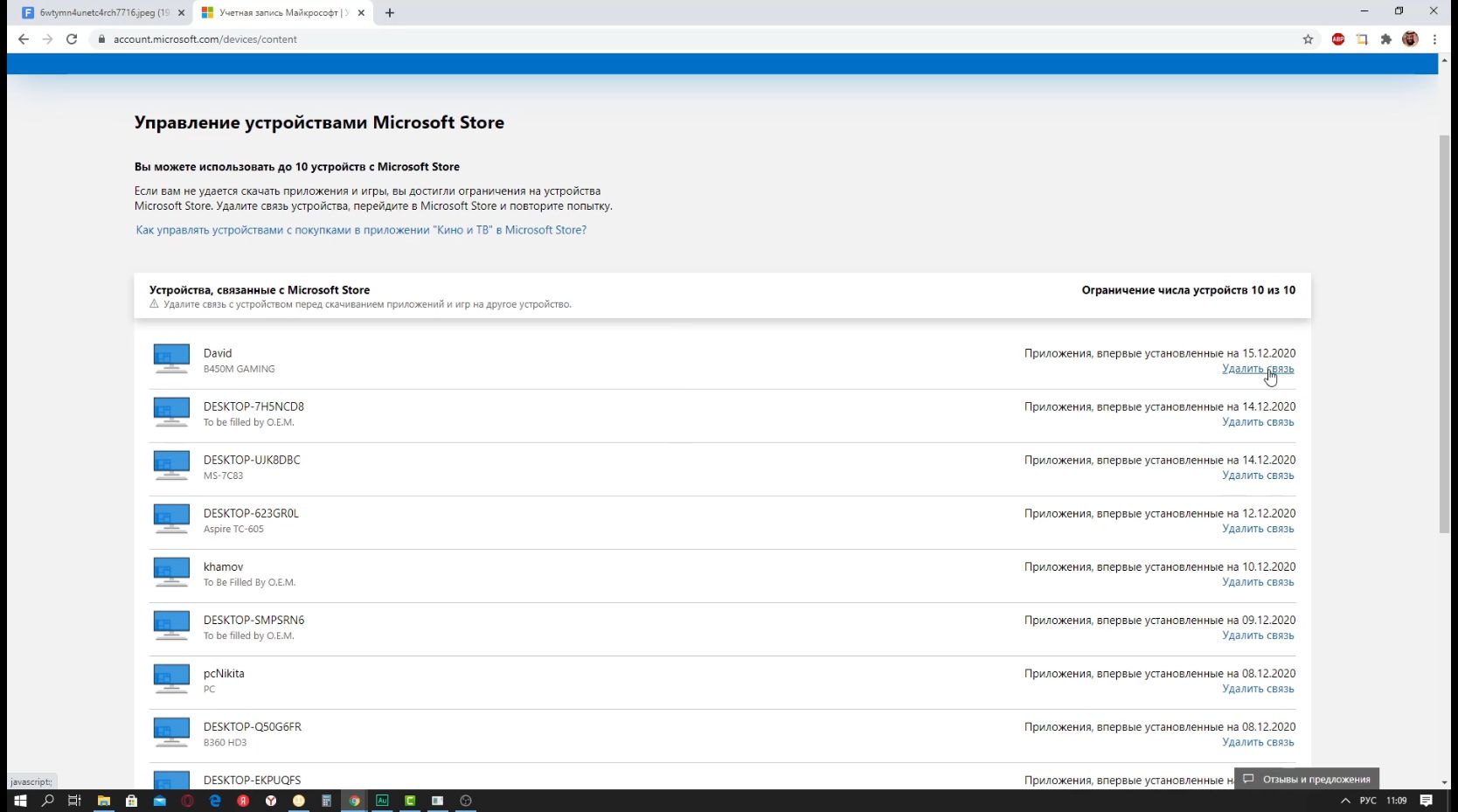This screenshot has height=812, width=1458.
Task: Click the monitor icon for pcNikita
Action: (171, 678)
